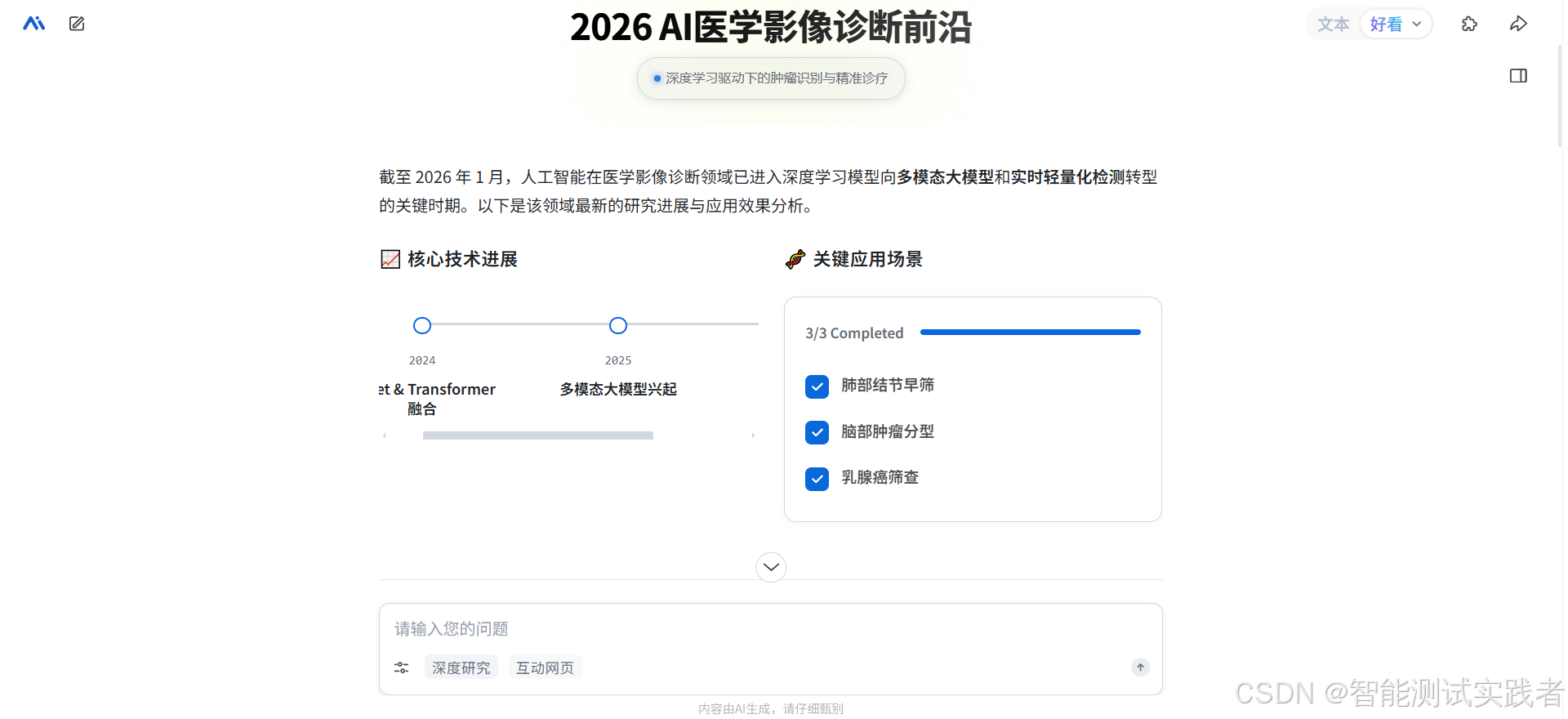The height and width of the screenshot is (719, 1568).
Task: Expand content with the bottom chevron
Action: (x=769, y=566)
